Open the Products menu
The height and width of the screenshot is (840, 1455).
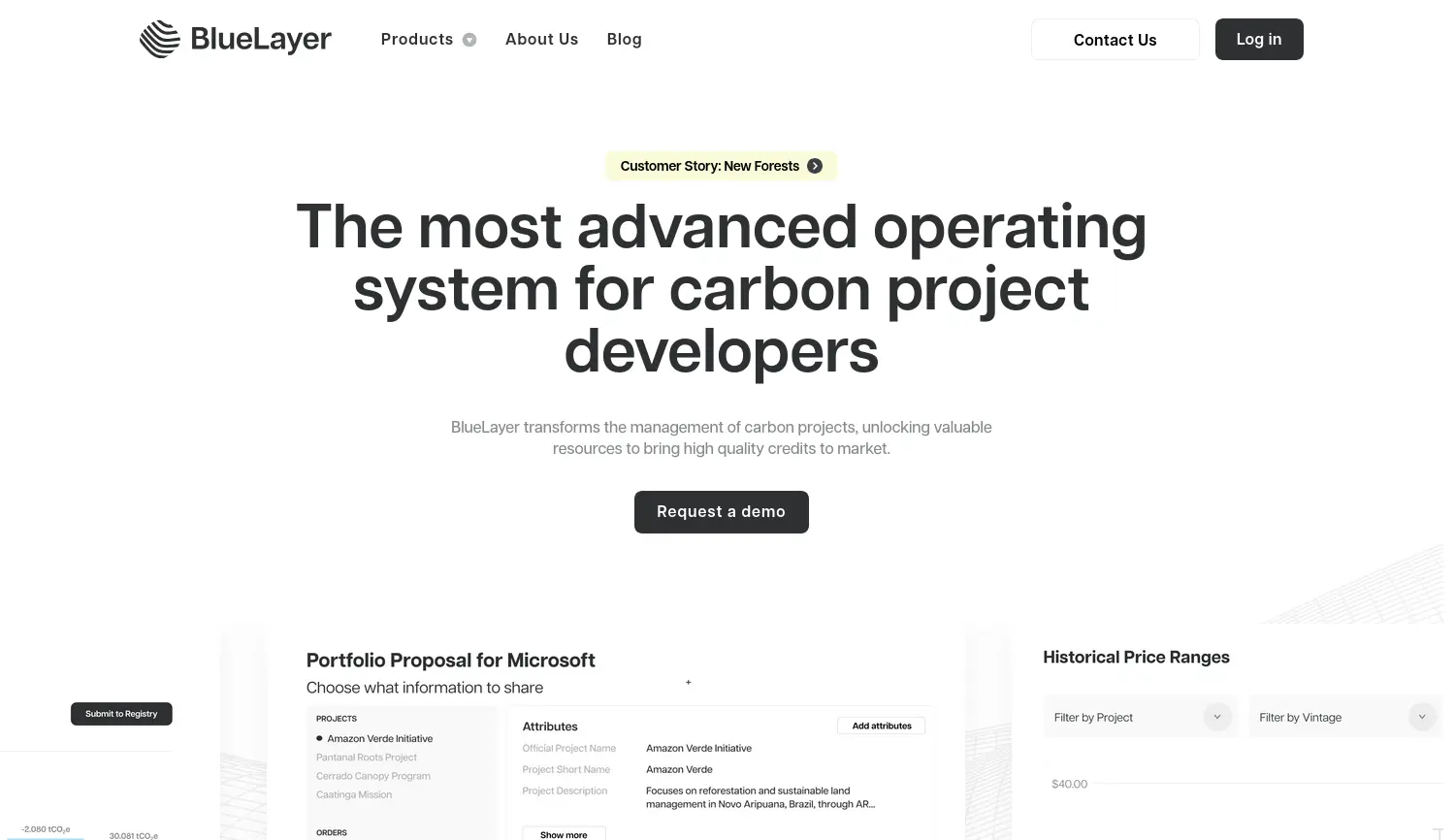tap(417, 40)
